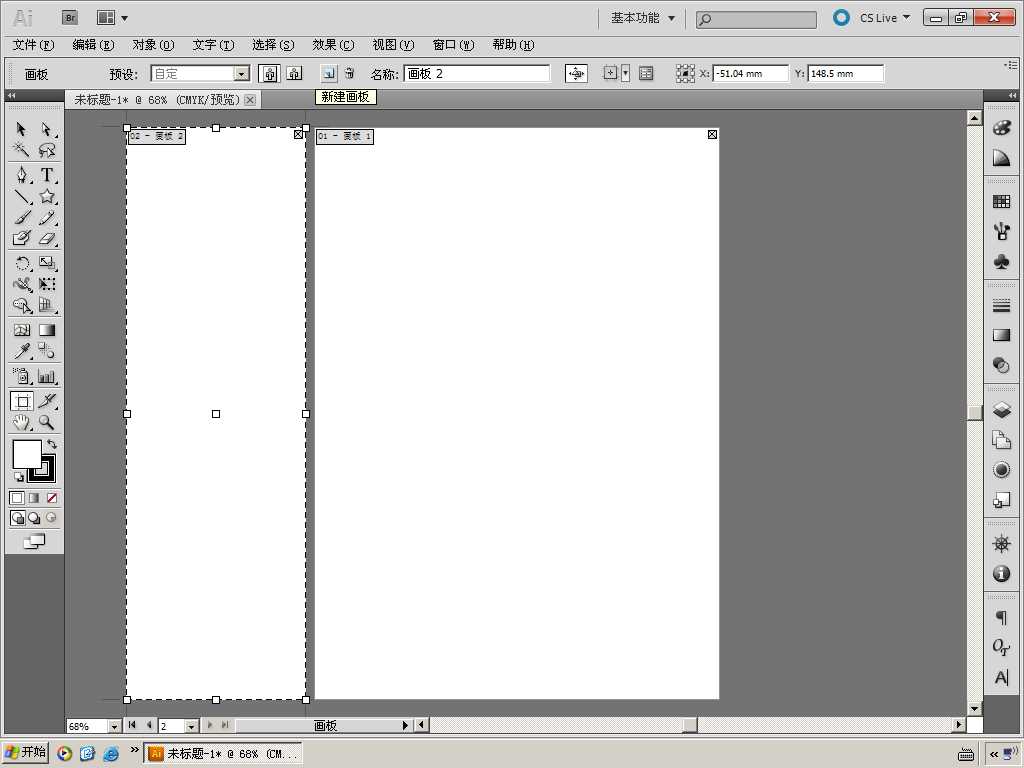Pick the Perspective Grid tool
Screen dimensions: 1024x768
pyautogui.click(x=46, y=305)
